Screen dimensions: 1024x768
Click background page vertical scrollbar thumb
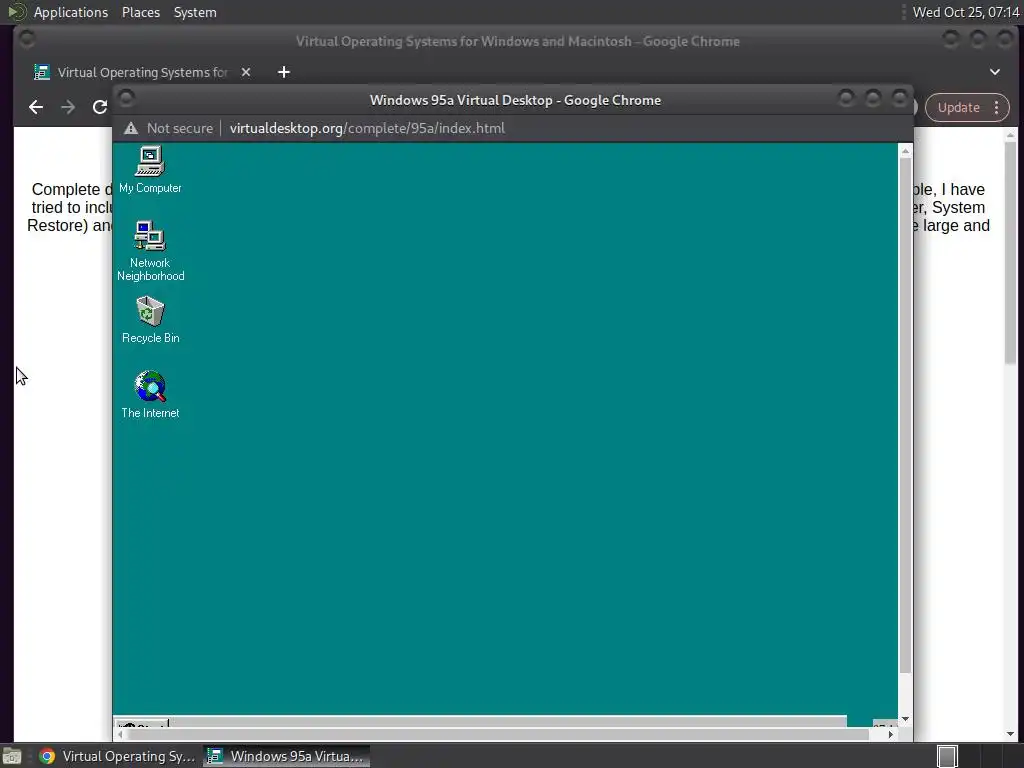[x=1010, y=253]
